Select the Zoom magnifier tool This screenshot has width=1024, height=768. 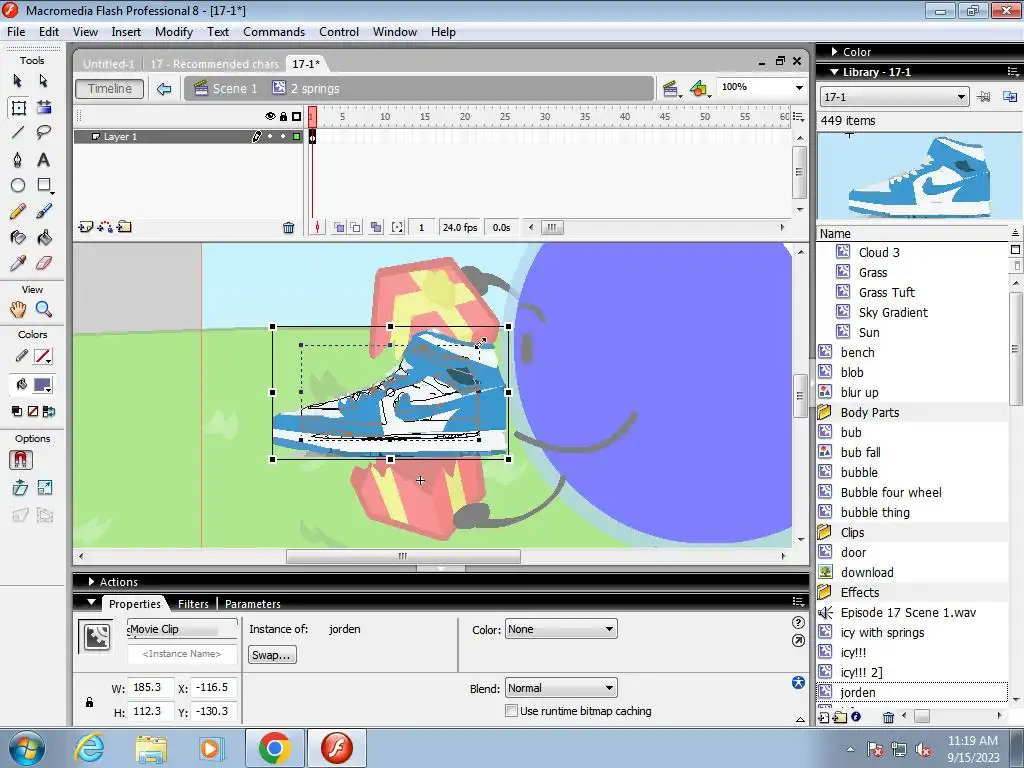tap(44, 309)
